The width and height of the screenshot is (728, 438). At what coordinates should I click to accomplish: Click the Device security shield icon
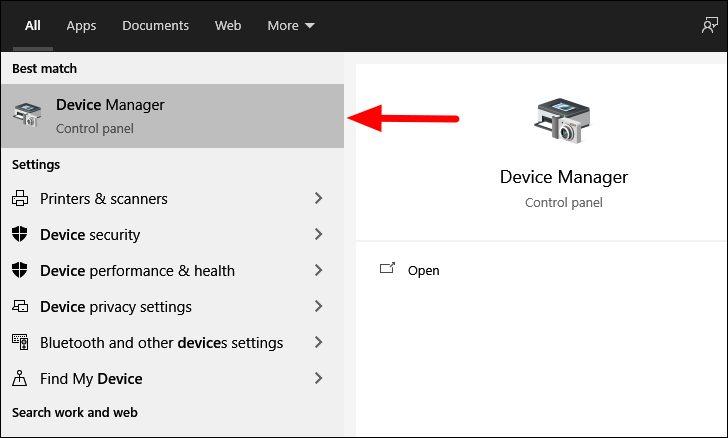(20, 234)
